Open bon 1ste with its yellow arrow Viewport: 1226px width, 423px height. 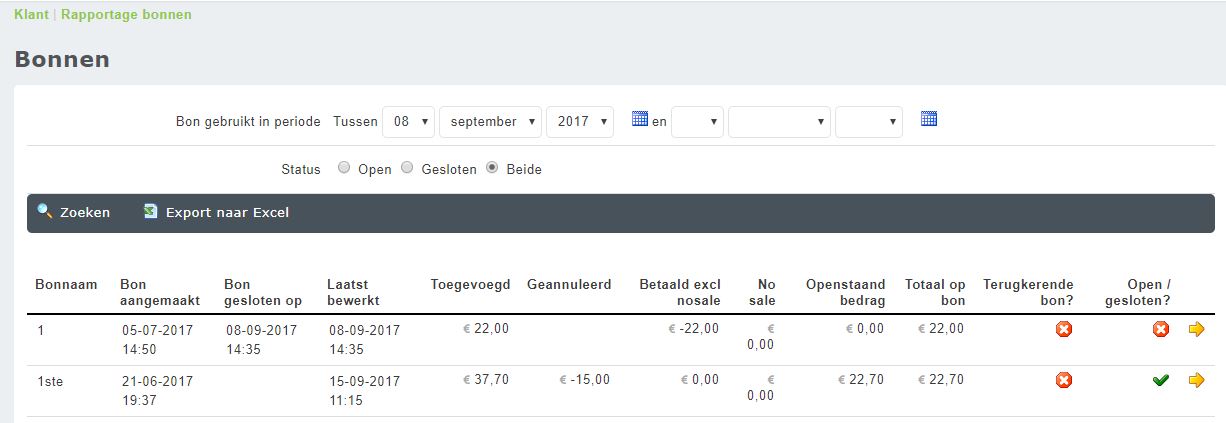[1196, 380]
